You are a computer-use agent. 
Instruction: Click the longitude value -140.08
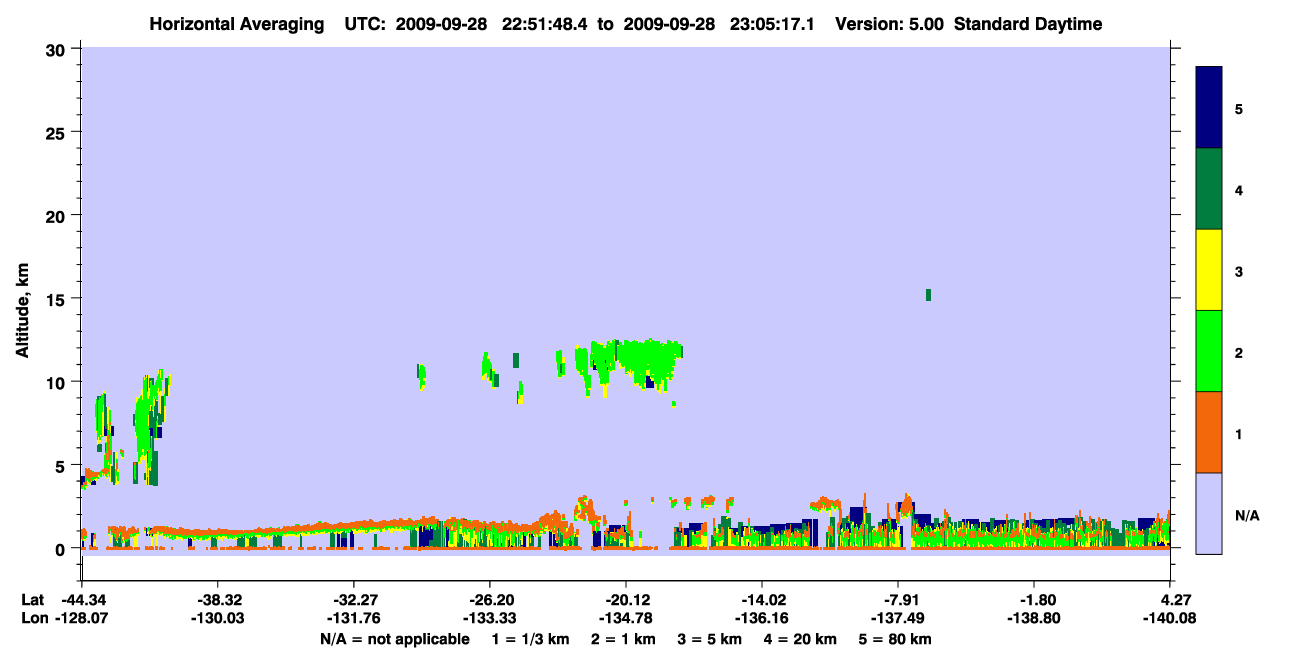(x=1170, y=619)
